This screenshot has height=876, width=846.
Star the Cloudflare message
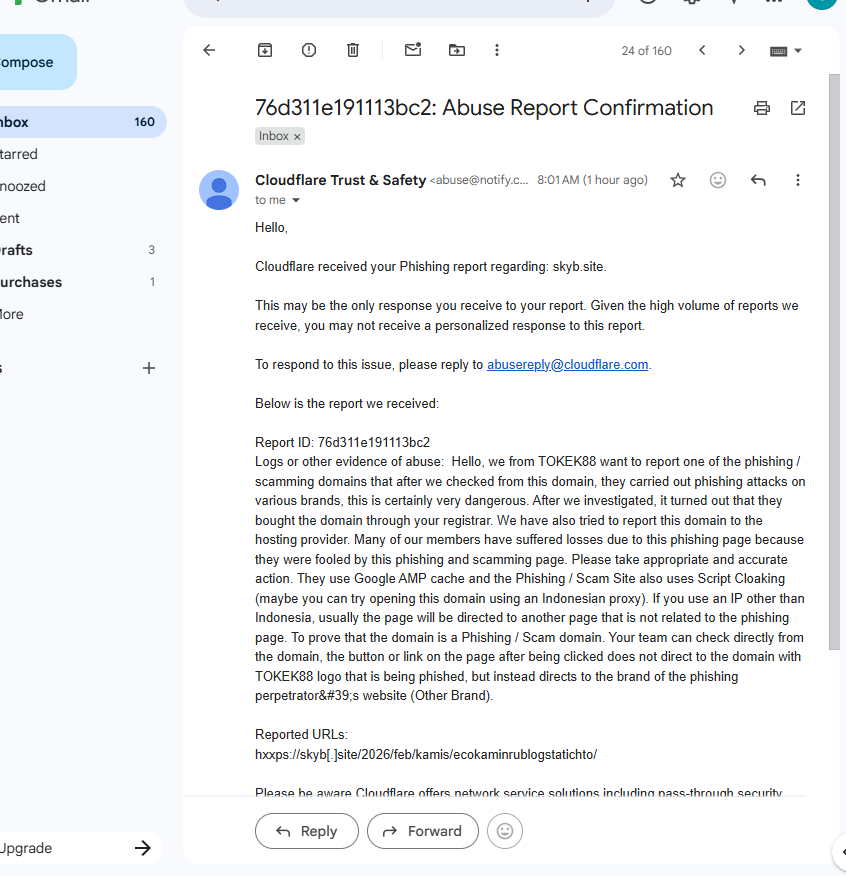pyautogui.click(x=678, y=180)
